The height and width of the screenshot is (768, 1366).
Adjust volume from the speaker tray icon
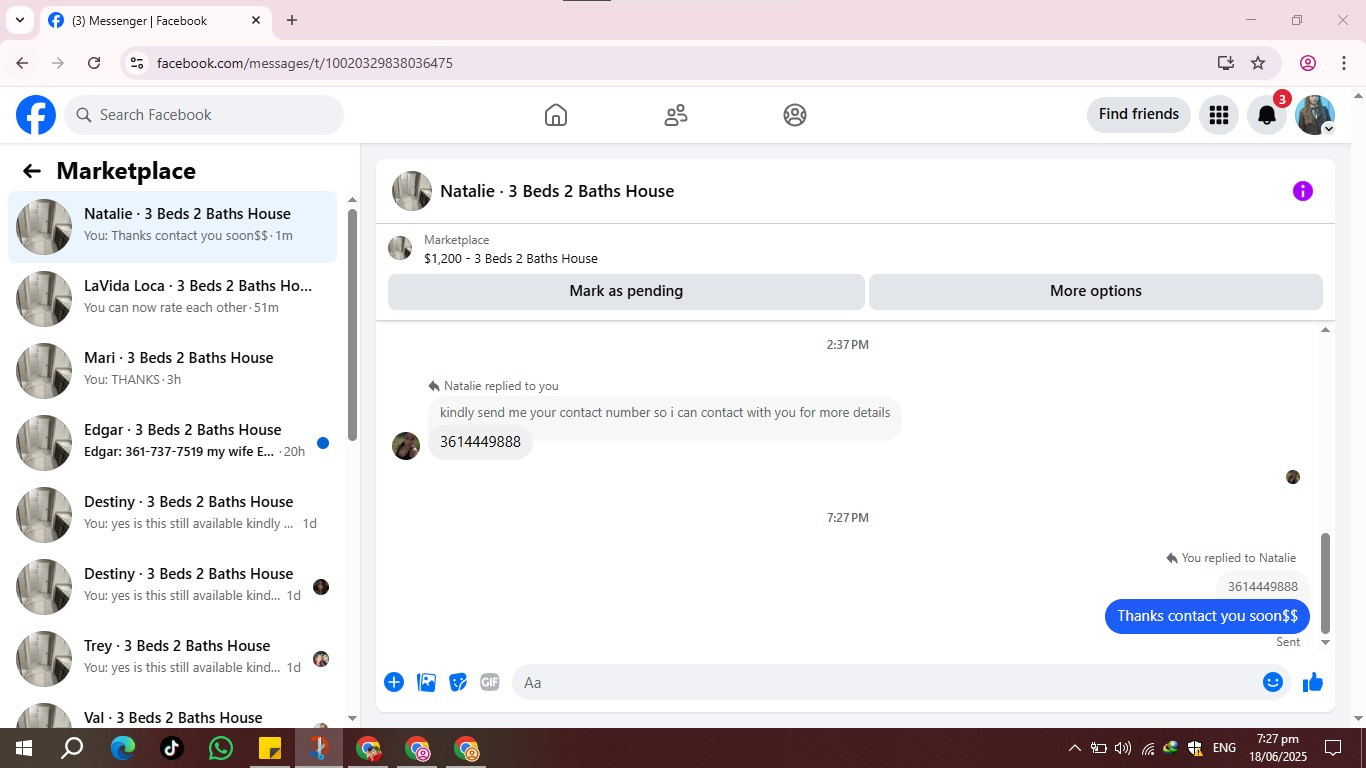click(x=1123, y=748)
